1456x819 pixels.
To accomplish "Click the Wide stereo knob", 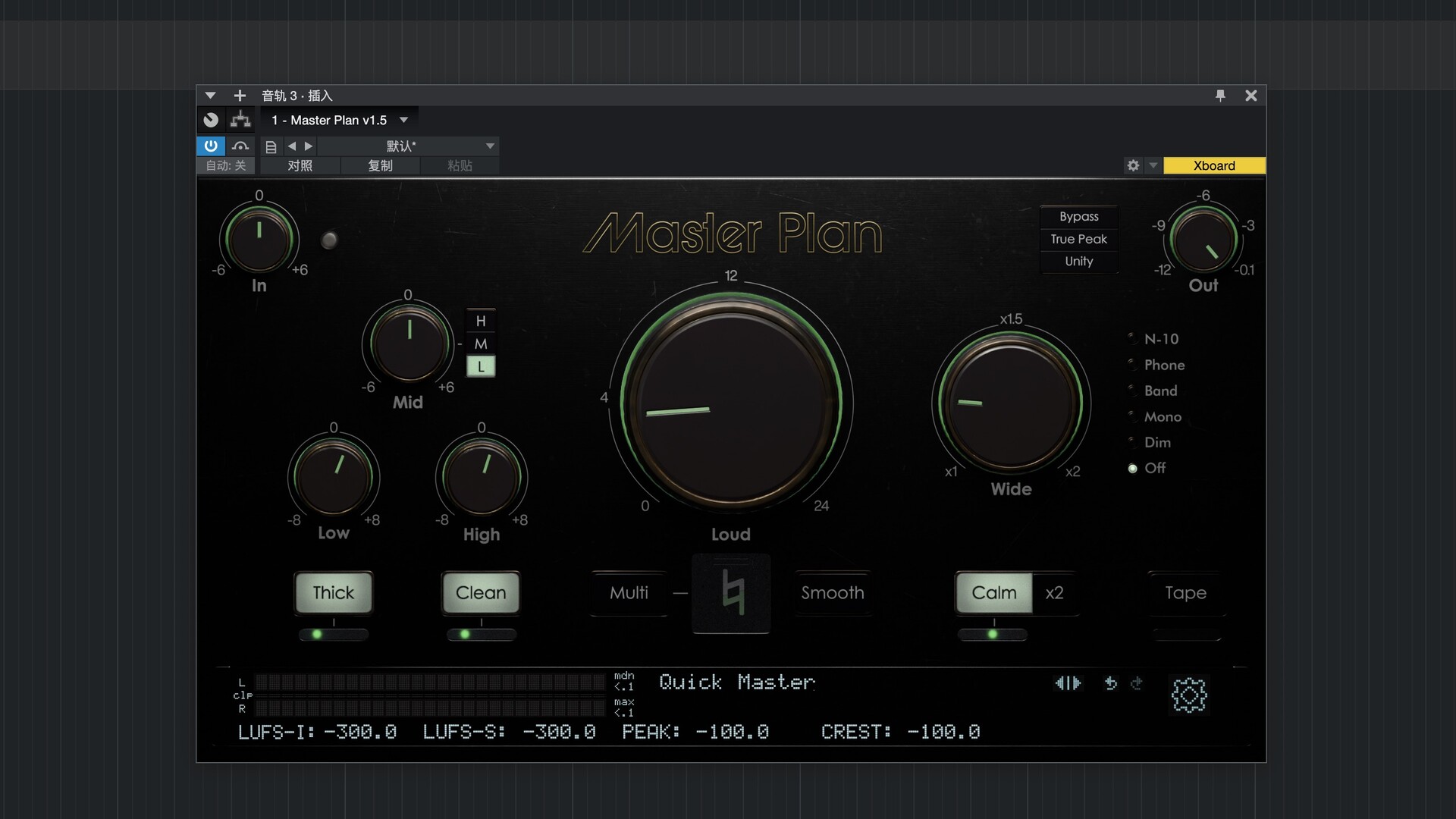I will (1011, 403).
